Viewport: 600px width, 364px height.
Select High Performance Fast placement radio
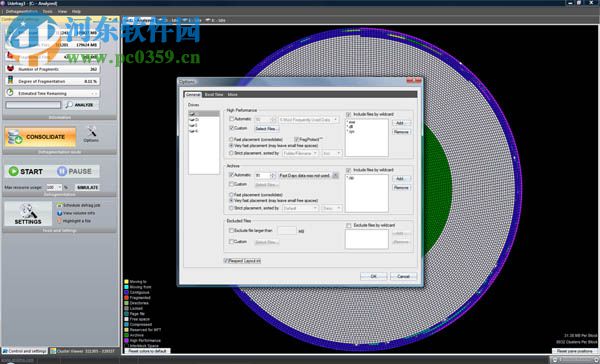pyautogui.click(x=231, y=139)
